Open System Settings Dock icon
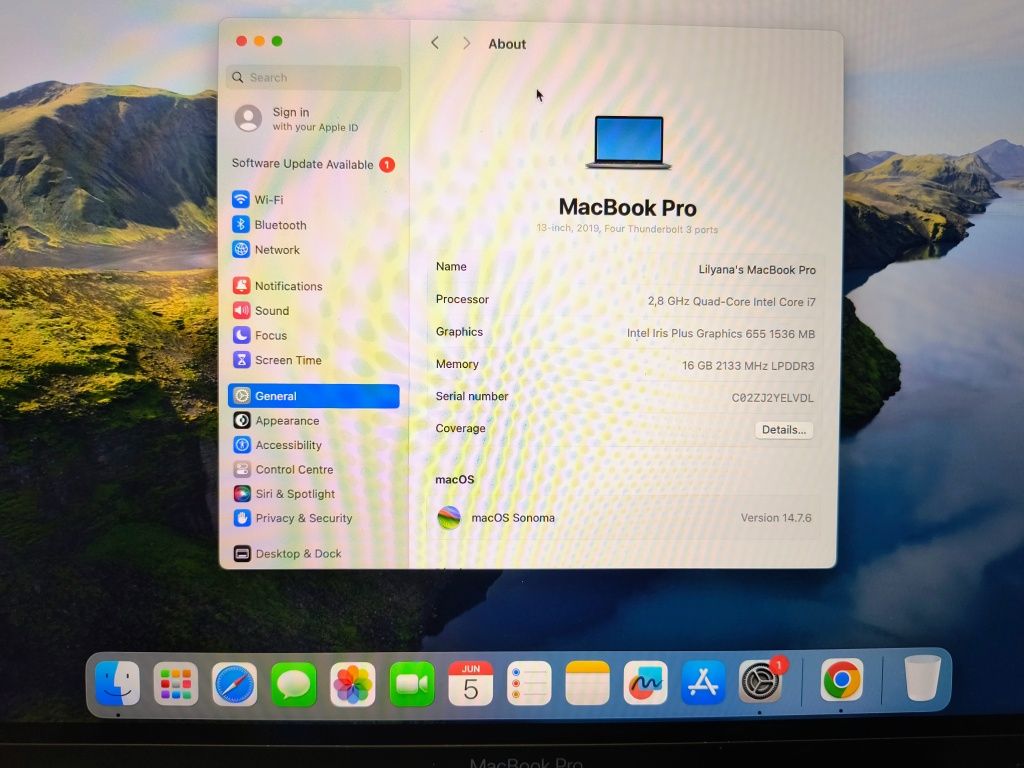The width and height of the screenshot is (1024, 768). point(760,682)
